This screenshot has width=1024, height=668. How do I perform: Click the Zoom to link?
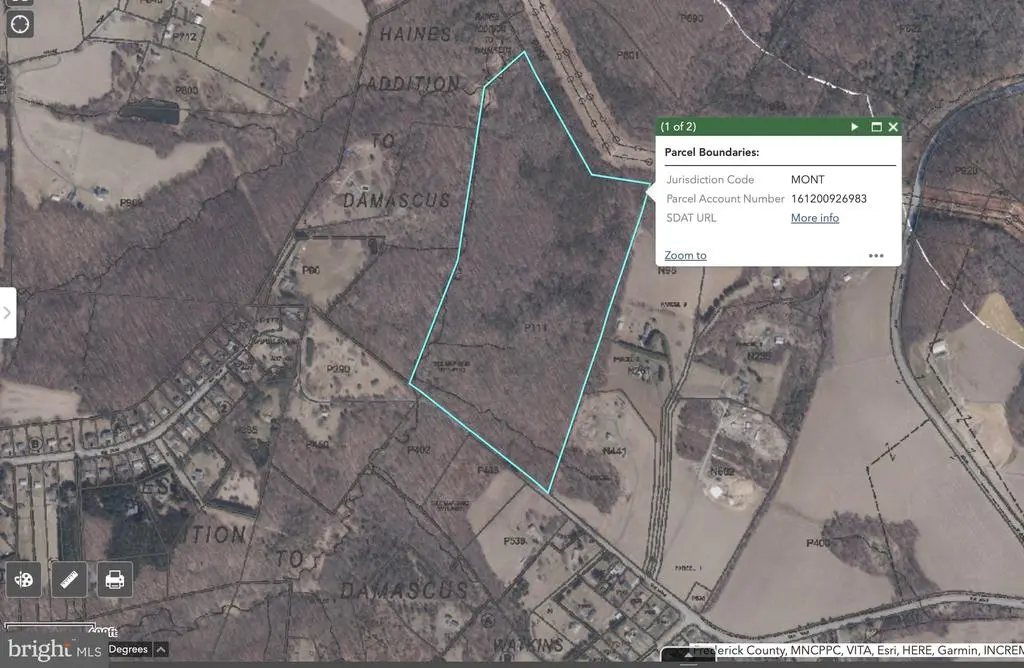685,255
